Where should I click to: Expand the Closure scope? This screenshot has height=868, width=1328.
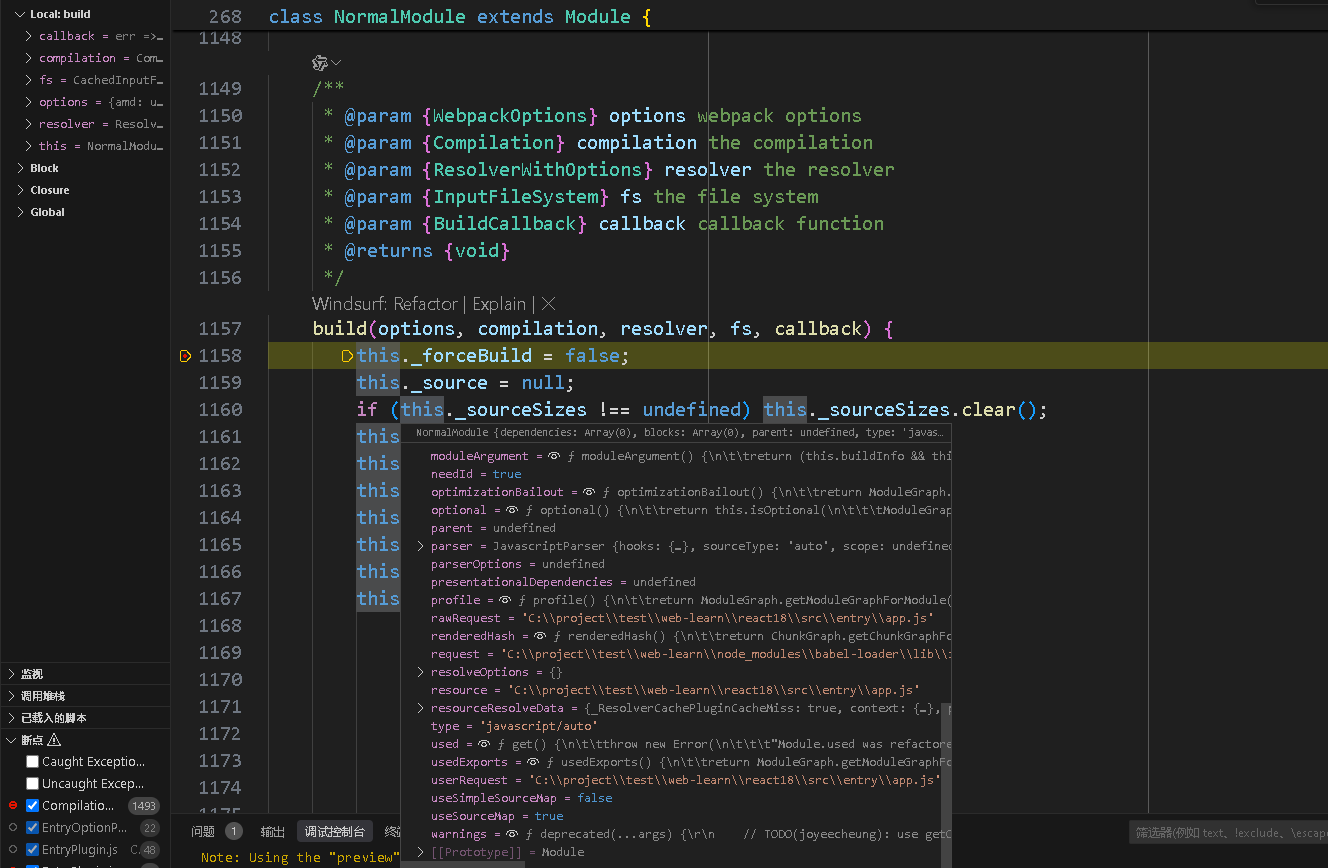pos(19,190)
